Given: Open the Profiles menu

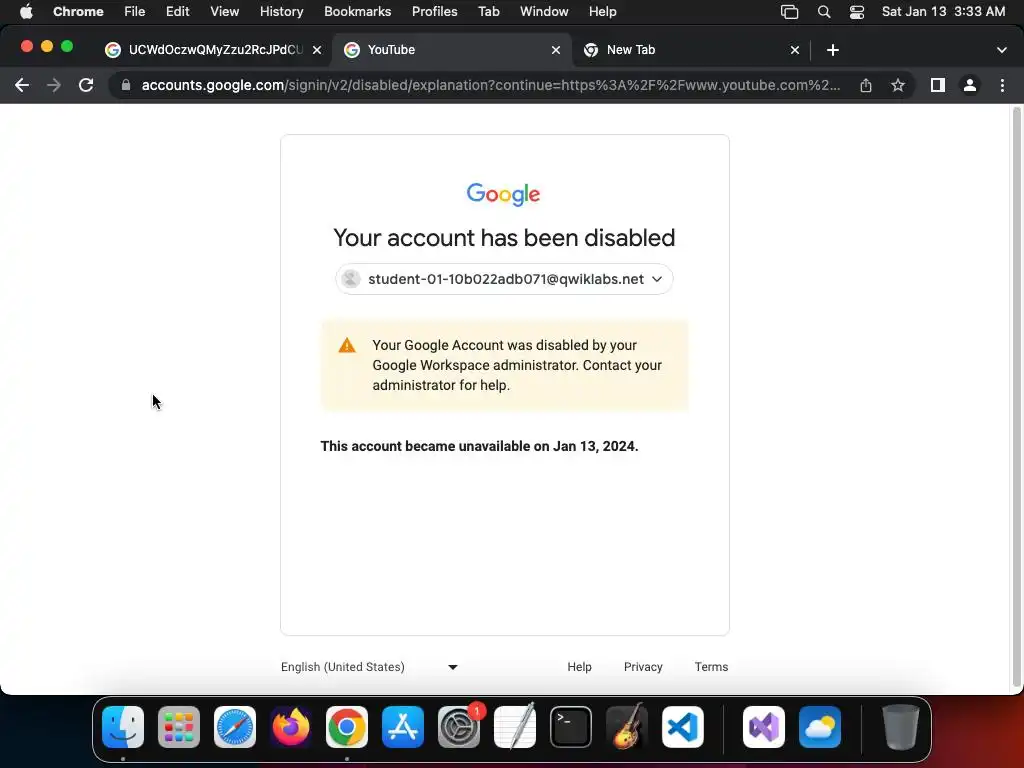Looking at the screenshot, I should point(434,12).
